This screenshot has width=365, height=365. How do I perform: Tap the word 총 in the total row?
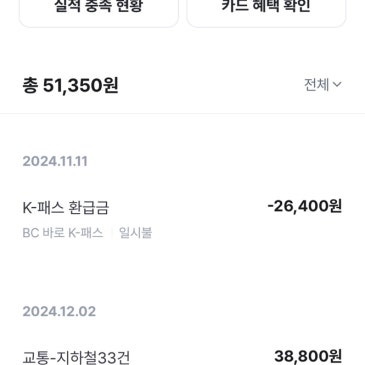[x=30, y=86]
